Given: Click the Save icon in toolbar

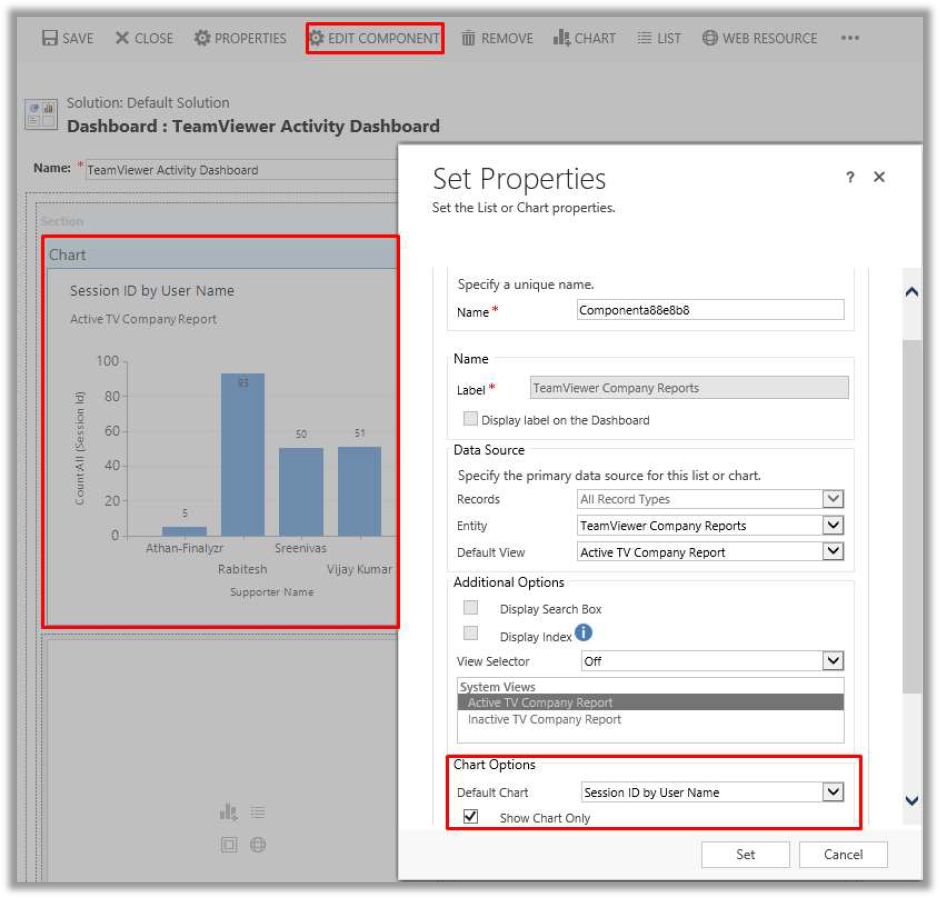Looking at the screenshot, I should (49, 38).
